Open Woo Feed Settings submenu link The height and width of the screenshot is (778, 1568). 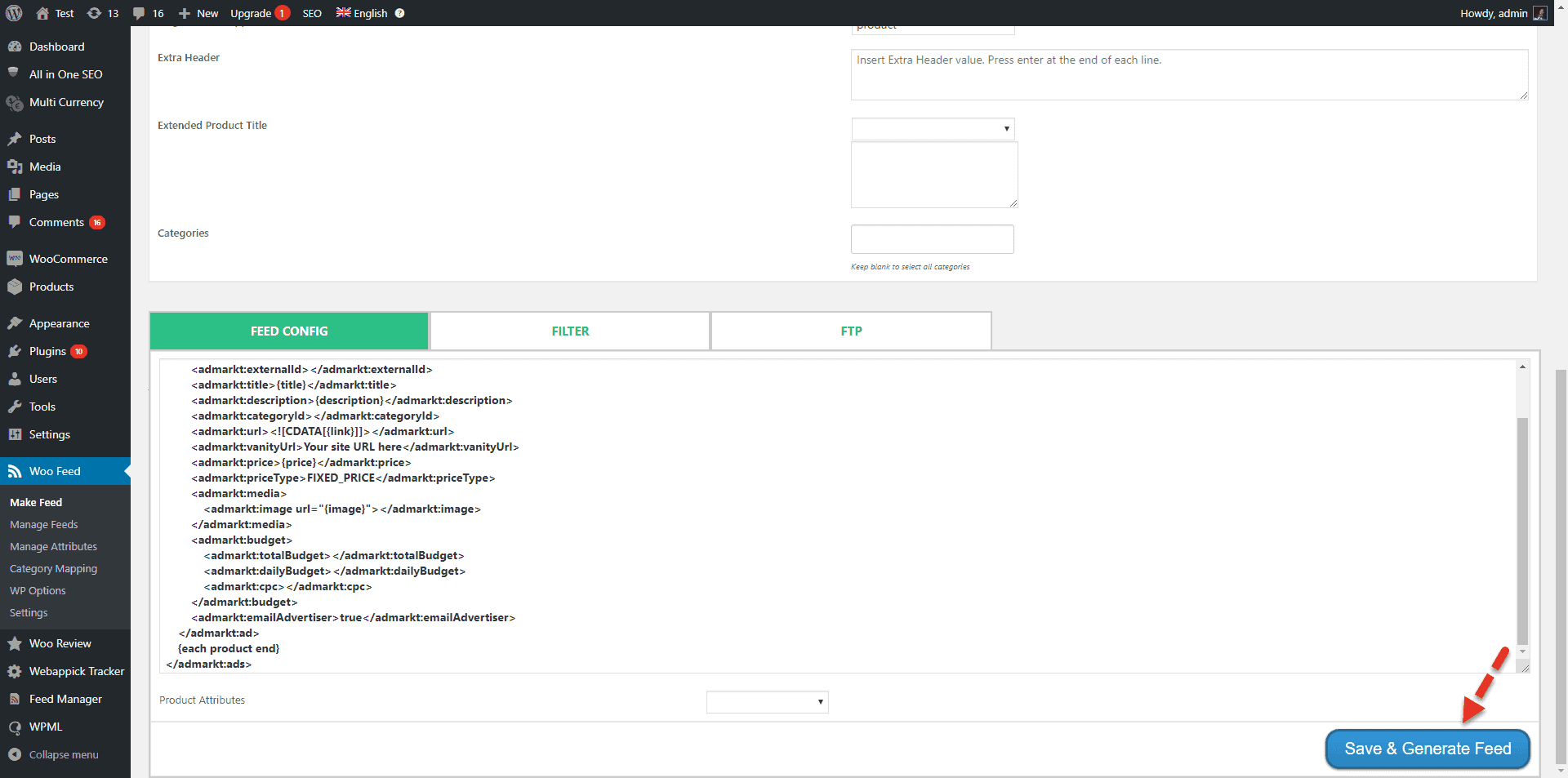[x=29, y=612]
